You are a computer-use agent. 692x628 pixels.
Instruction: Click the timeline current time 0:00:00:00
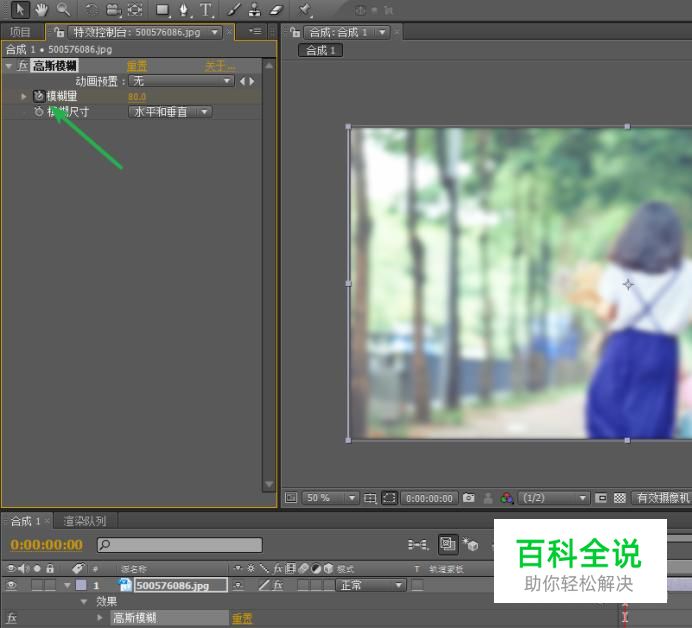click(x=47, y=545)
